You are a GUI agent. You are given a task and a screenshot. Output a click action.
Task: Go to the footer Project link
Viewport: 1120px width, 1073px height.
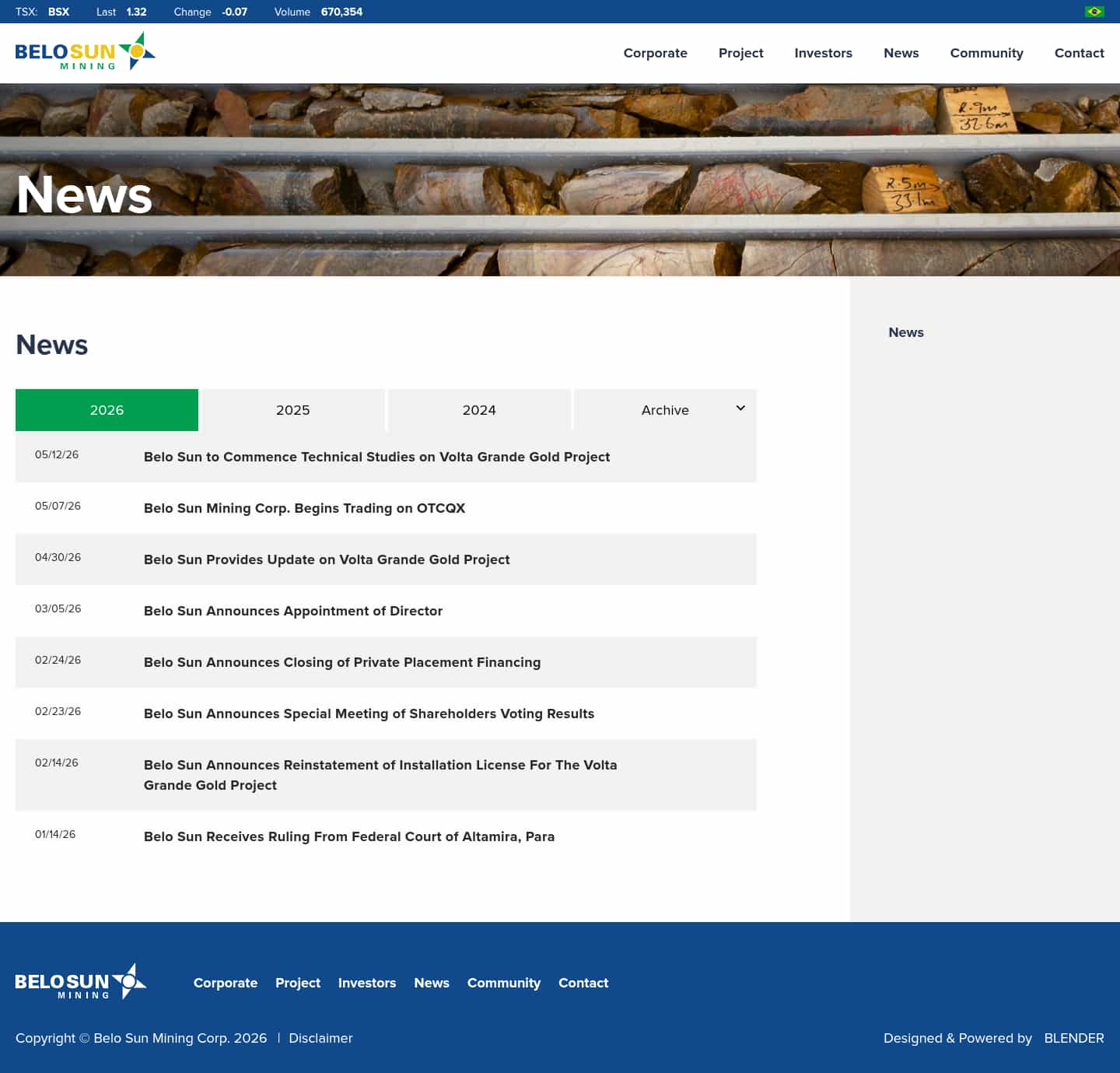[x=298, y=983]
